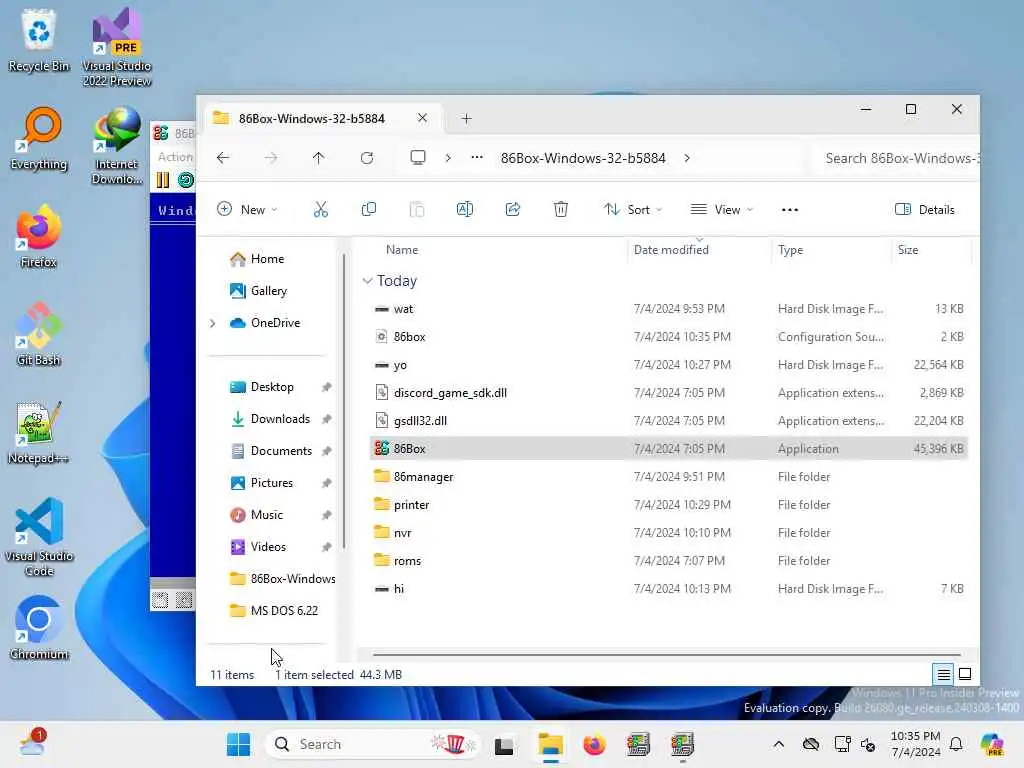Collapse the Today group chevron
Screen dimensions: 1024x768
coord(367,281)
